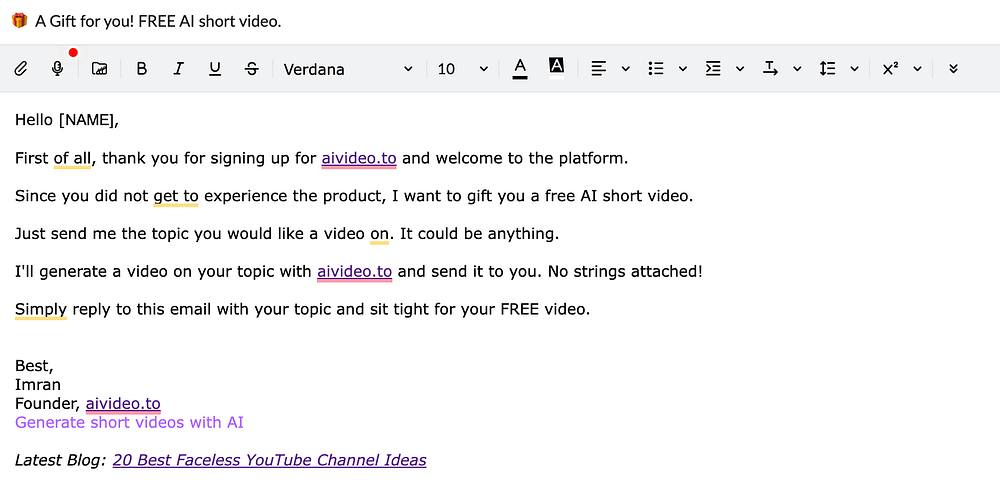Open the Verdana font family dropdown
The width and height of the screenshot is (1000, 486).
348,69
